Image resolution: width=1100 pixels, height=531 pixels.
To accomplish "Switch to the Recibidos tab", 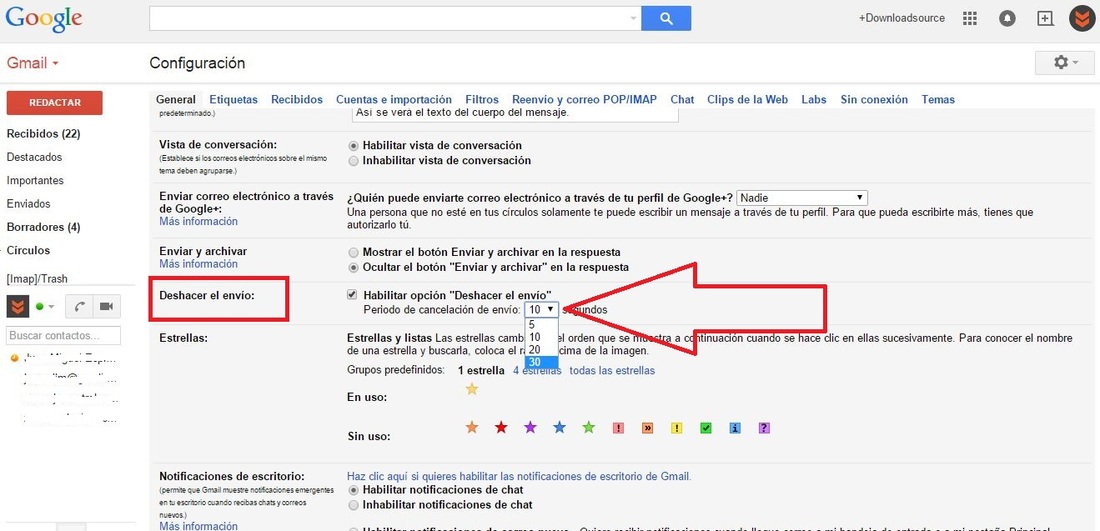I will (297, 100).
